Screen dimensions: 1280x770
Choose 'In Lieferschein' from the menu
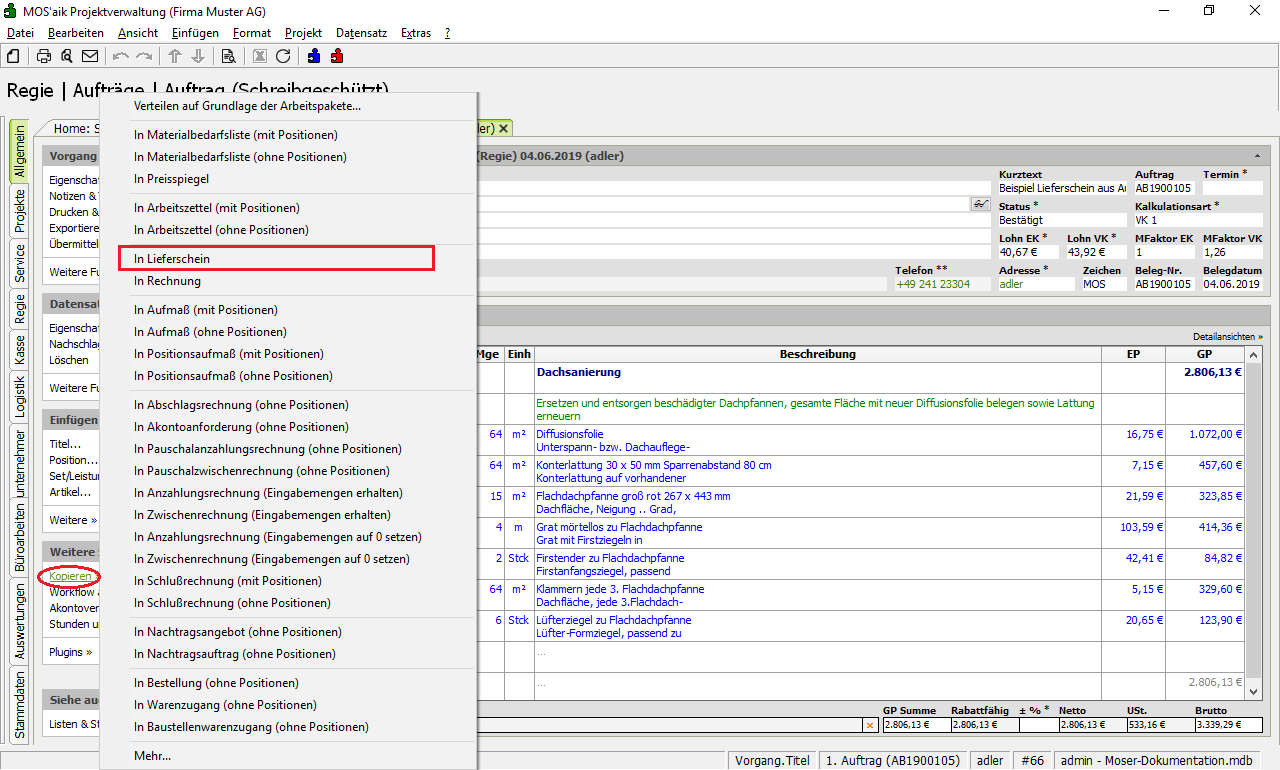tap(172, 259)
